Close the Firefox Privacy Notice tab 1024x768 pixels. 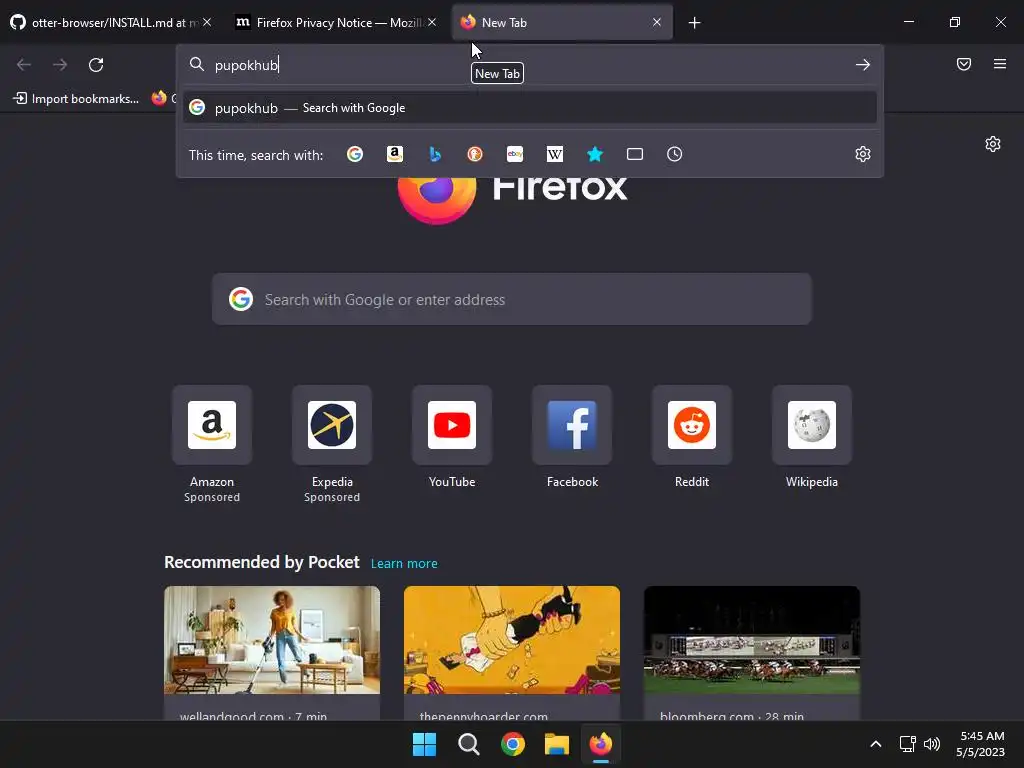[x=432, y=22]
